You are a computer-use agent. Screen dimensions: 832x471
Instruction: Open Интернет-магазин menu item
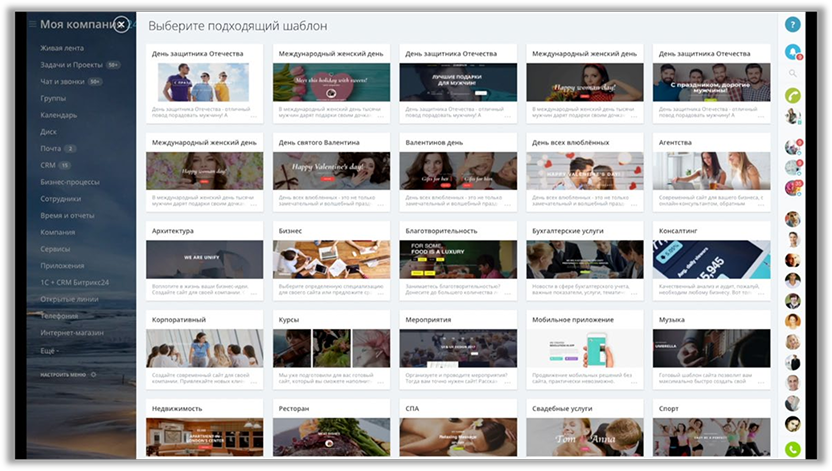click(72, 333)
